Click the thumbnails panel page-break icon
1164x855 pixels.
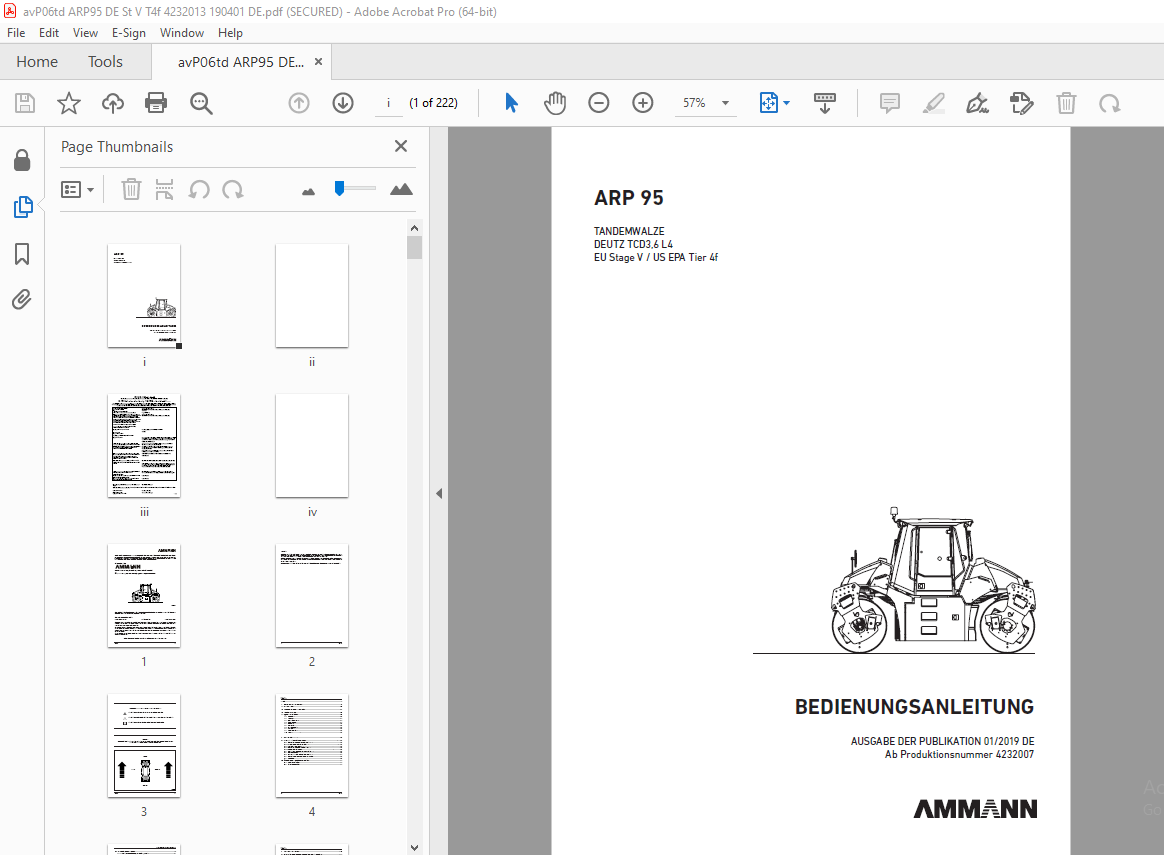[x=164, y=190]
